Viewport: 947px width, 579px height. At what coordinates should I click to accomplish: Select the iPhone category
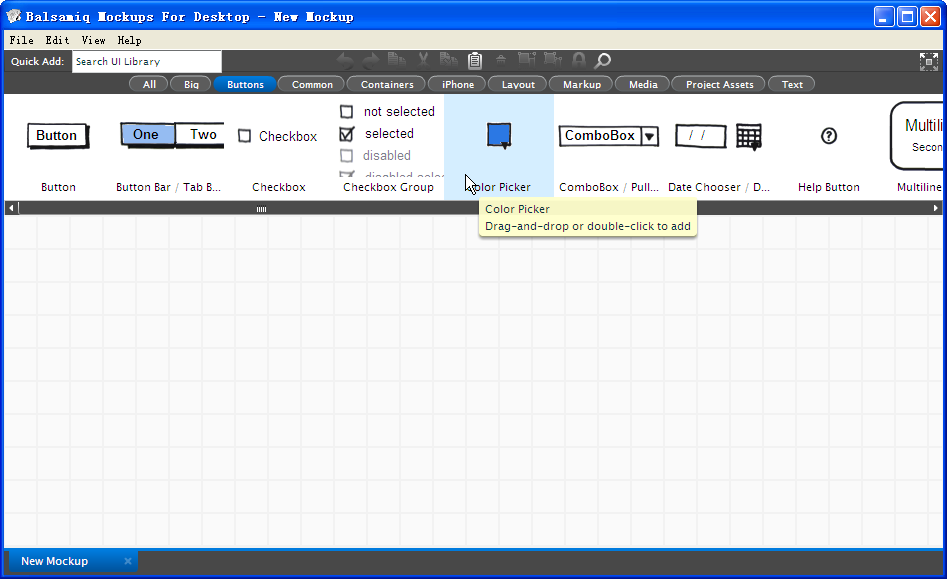click(x=458, y=84)
